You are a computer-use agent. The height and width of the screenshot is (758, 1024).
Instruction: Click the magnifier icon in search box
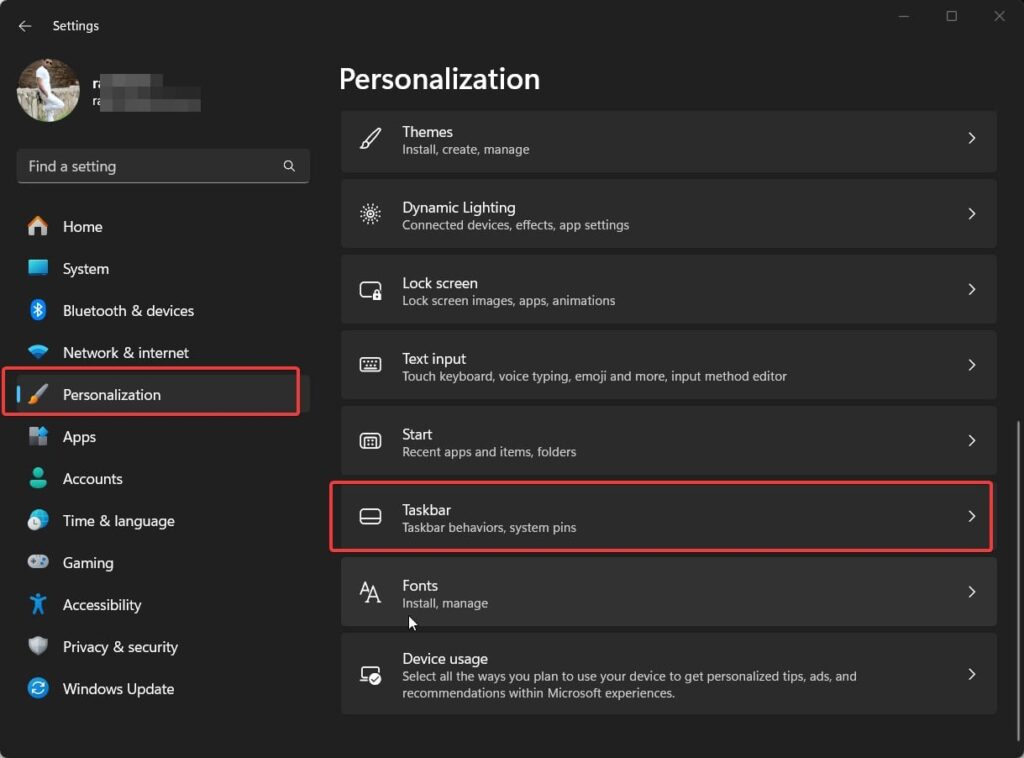[289, 166]
